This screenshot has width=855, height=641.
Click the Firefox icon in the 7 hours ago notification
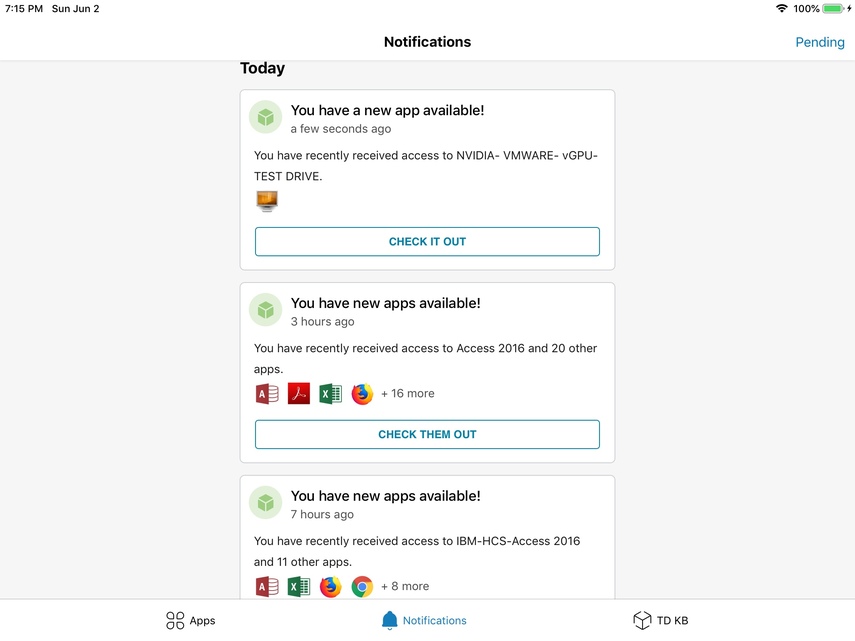coord(330,587)
